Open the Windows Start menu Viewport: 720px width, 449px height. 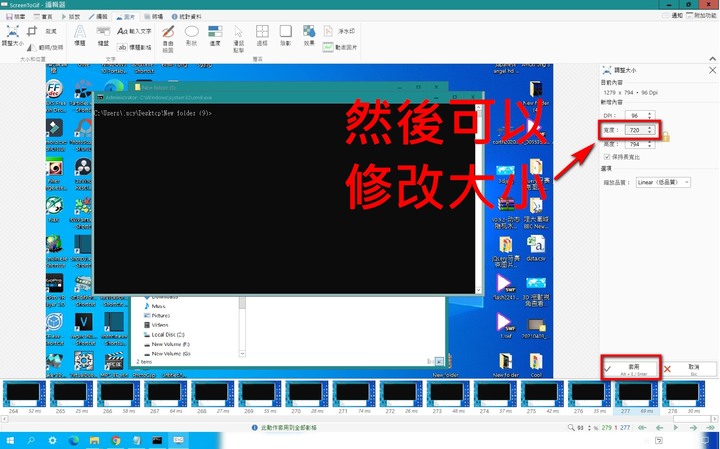pos(10,440)
